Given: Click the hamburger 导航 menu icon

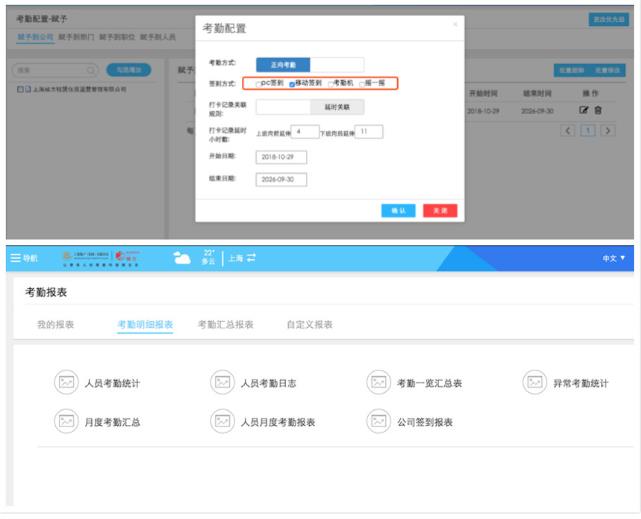Looking at the screenshot, I should (x=16, y=258).
